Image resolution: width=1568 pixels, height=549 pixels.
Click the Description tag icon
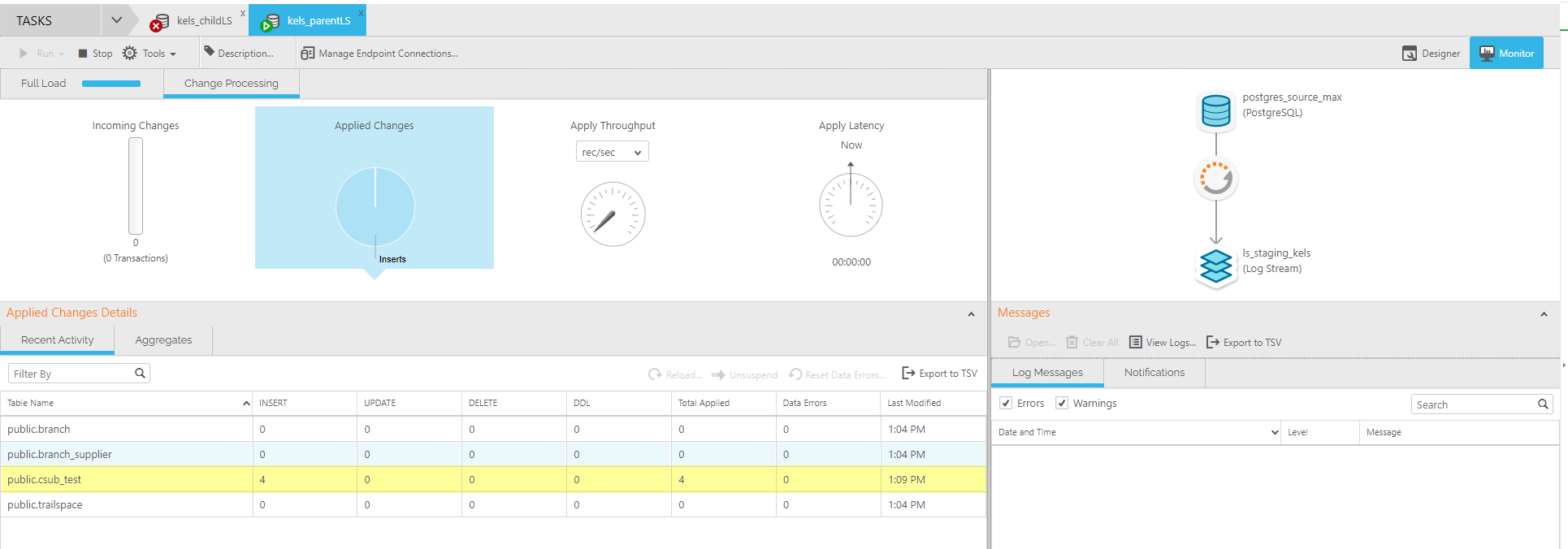coord(210,52)
